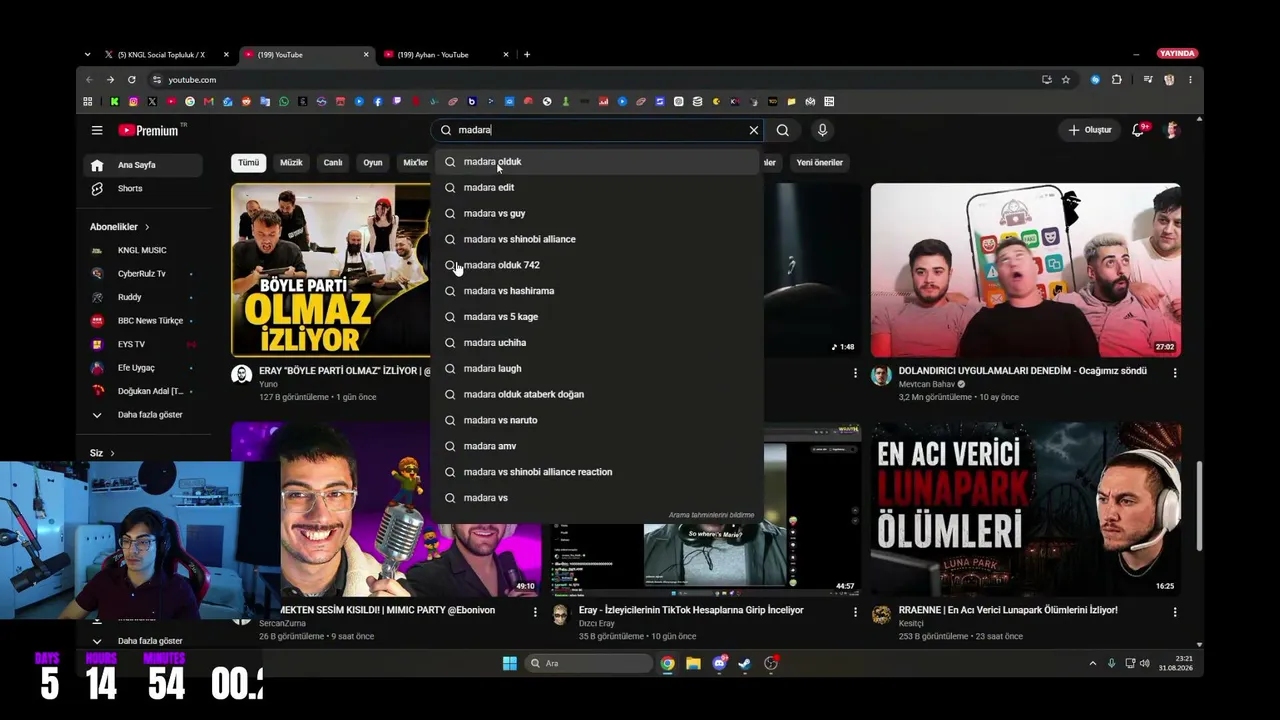Image resolution: width=1280 pixels, height=720 pixels.
Task: Clear the search box text
Action: (754, 130)
